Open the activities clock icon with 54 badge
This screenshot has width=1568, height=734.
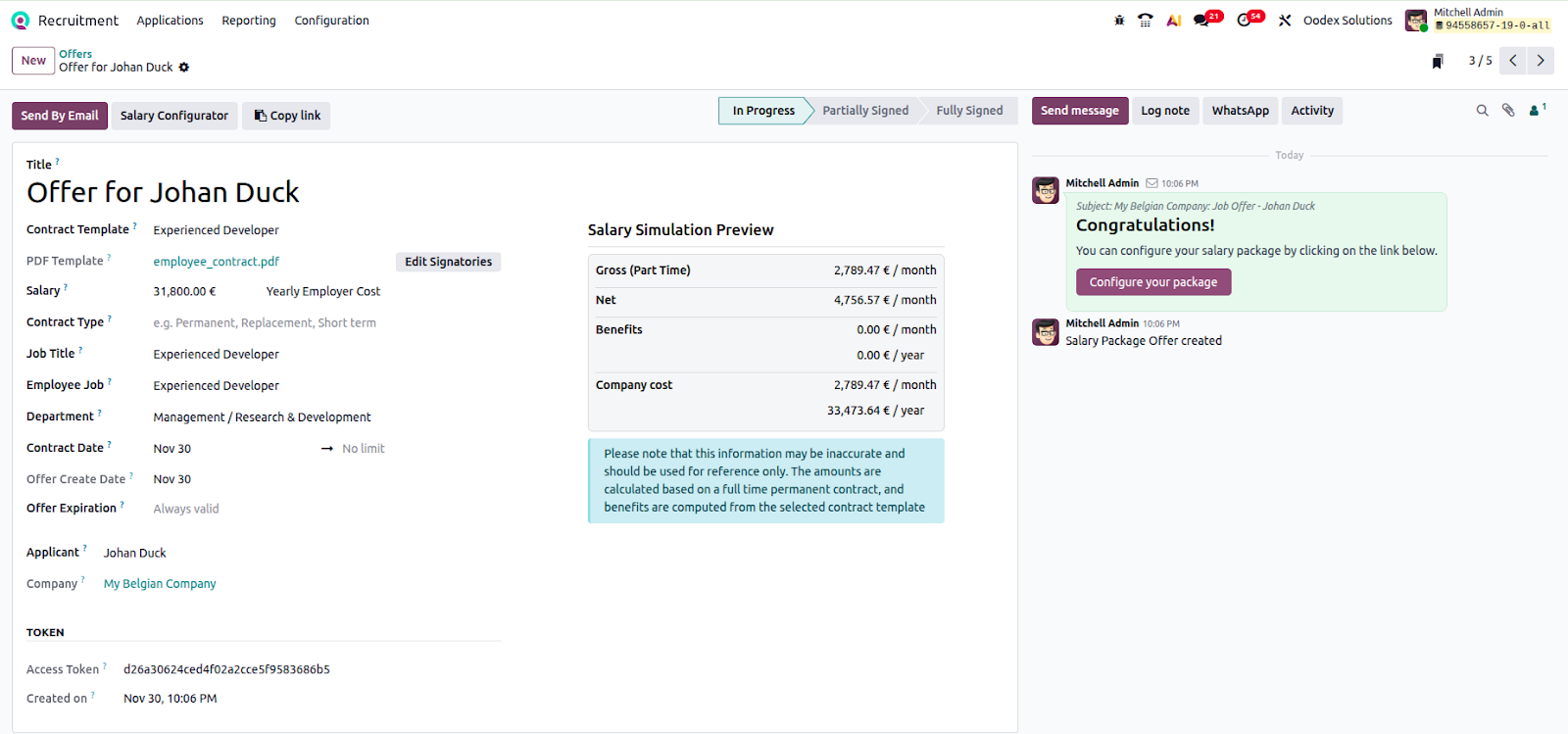tap(1245, 21)
